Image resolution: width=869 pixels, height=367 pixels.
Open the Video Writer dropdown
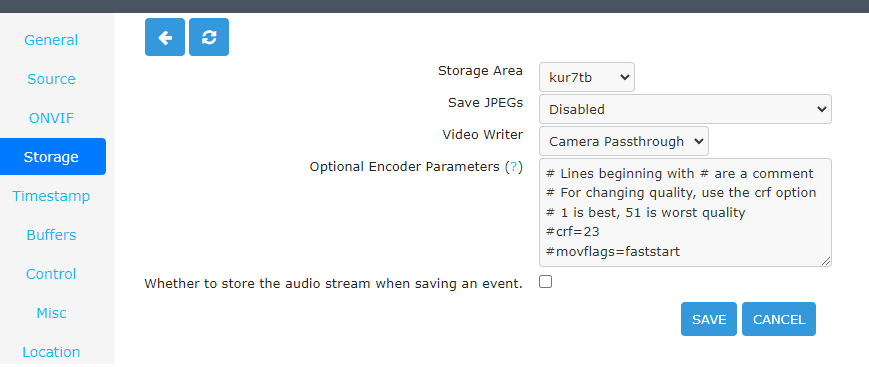[x=623, y=141]
